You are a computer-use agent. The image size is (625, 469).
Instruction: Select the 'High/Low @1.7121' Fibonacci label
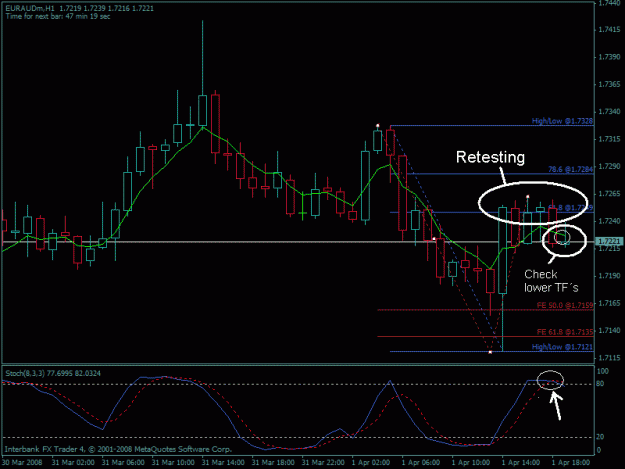tap(562, 347)
